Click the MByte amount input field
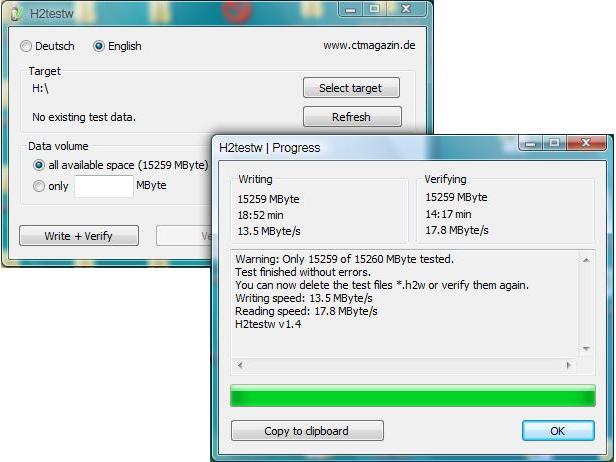The height and width of the screenshot is (462, 616). coord(104,186)
